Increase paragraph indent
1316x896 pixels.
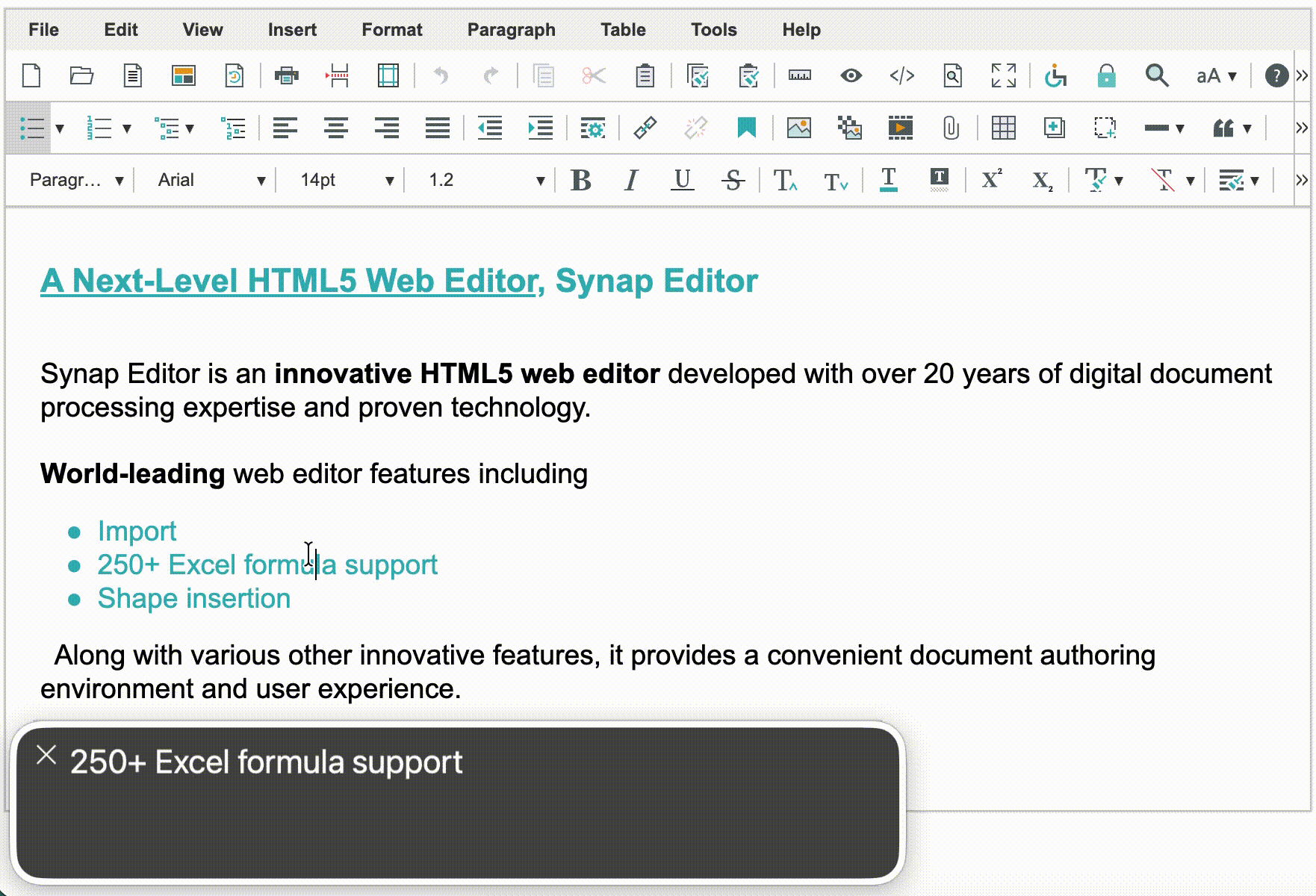coord(540,128)
